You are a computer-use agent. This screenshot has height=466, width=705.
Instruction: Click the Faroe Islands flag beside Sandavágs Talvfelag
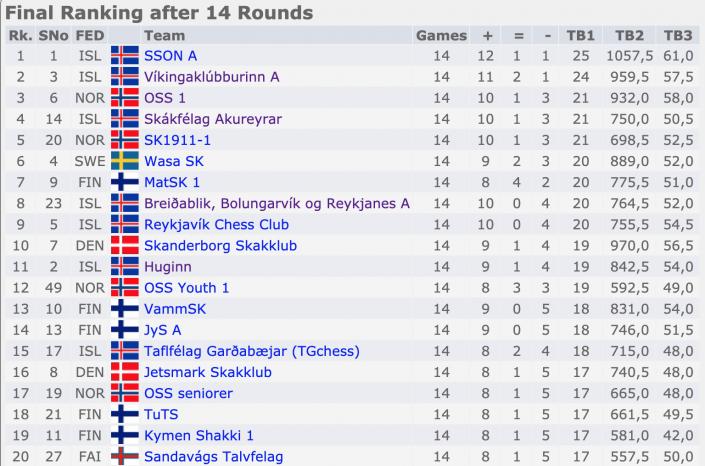(x=125, y=456)
